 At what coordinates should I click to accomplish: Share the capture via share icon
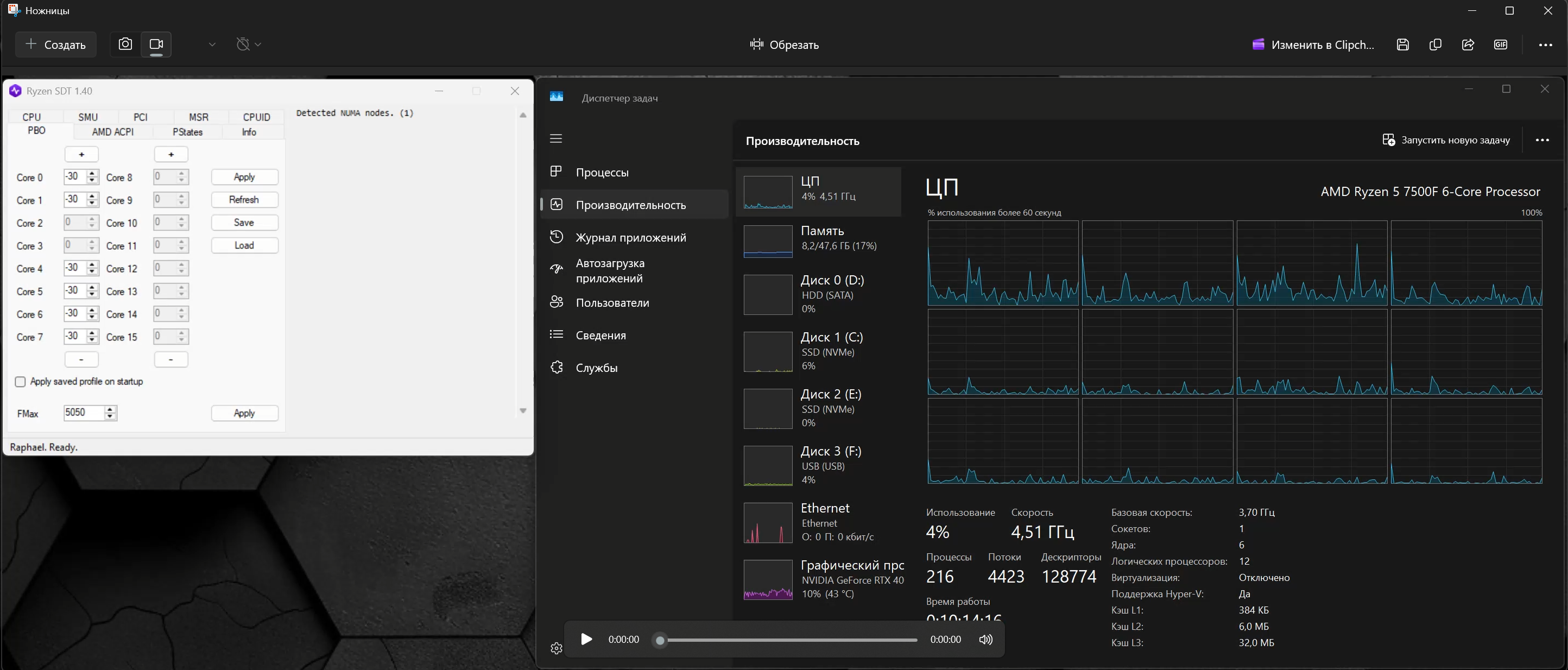click(x=1468, y=45)
